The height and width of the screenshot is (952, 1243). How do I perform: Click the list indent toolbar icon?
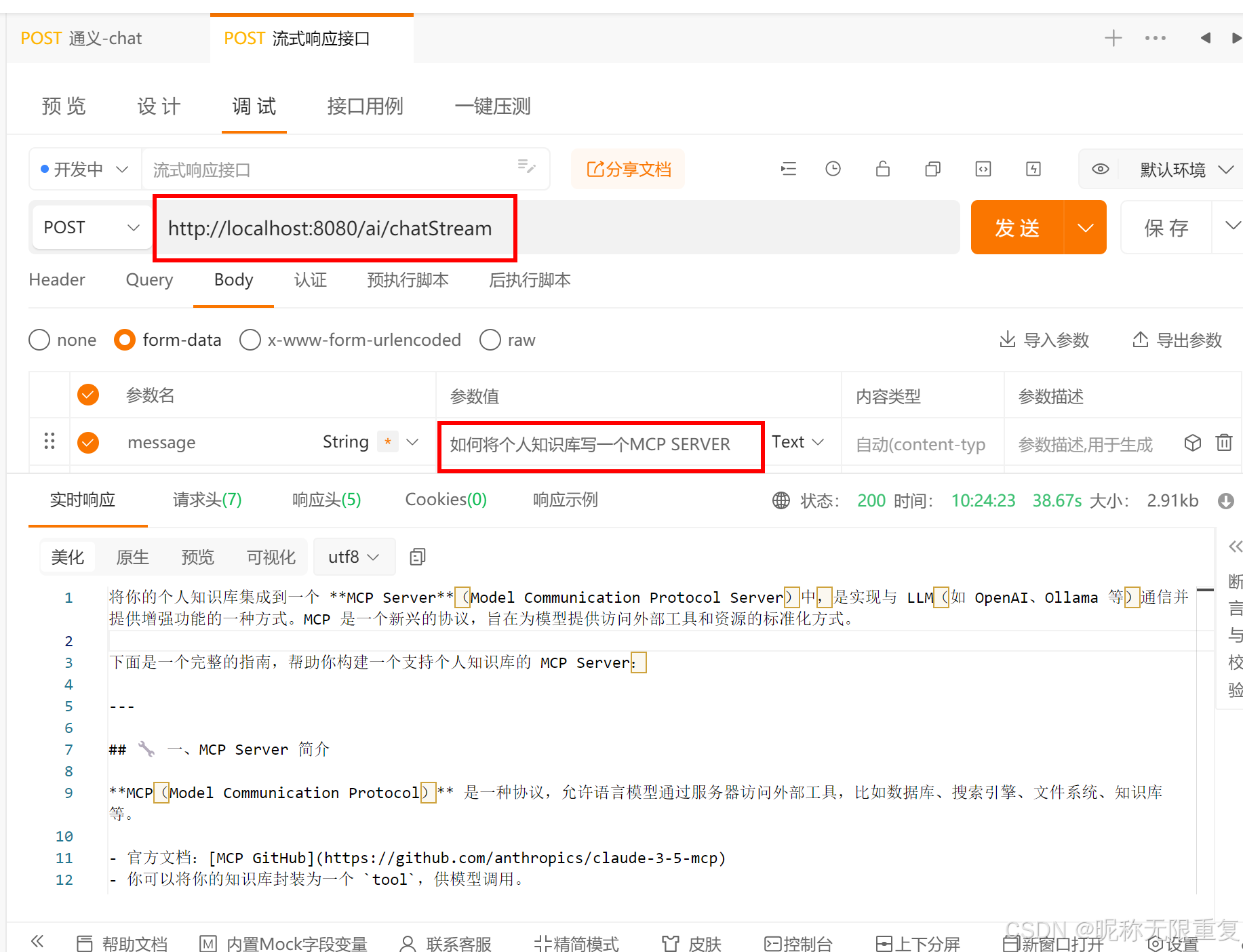tap(788, 169)
